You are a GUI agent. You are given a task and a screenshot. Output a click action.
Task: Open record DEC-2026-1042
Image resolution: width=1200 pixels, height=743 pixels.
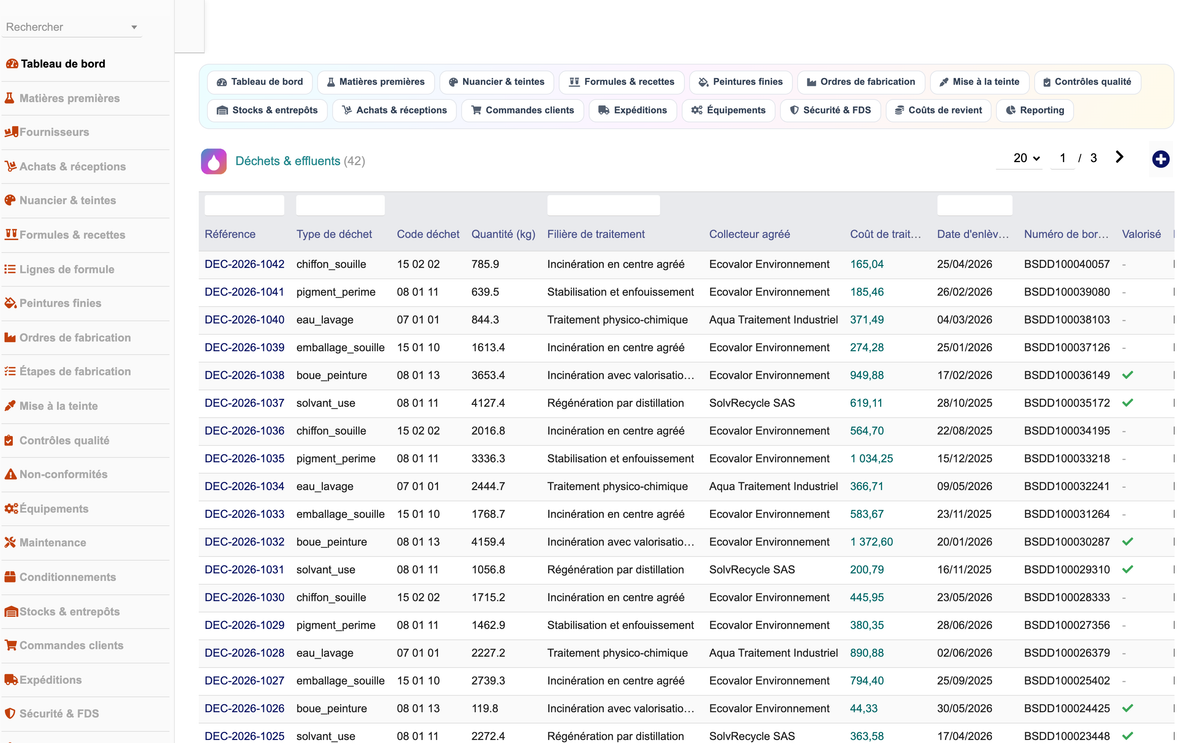tap(244, 265)
